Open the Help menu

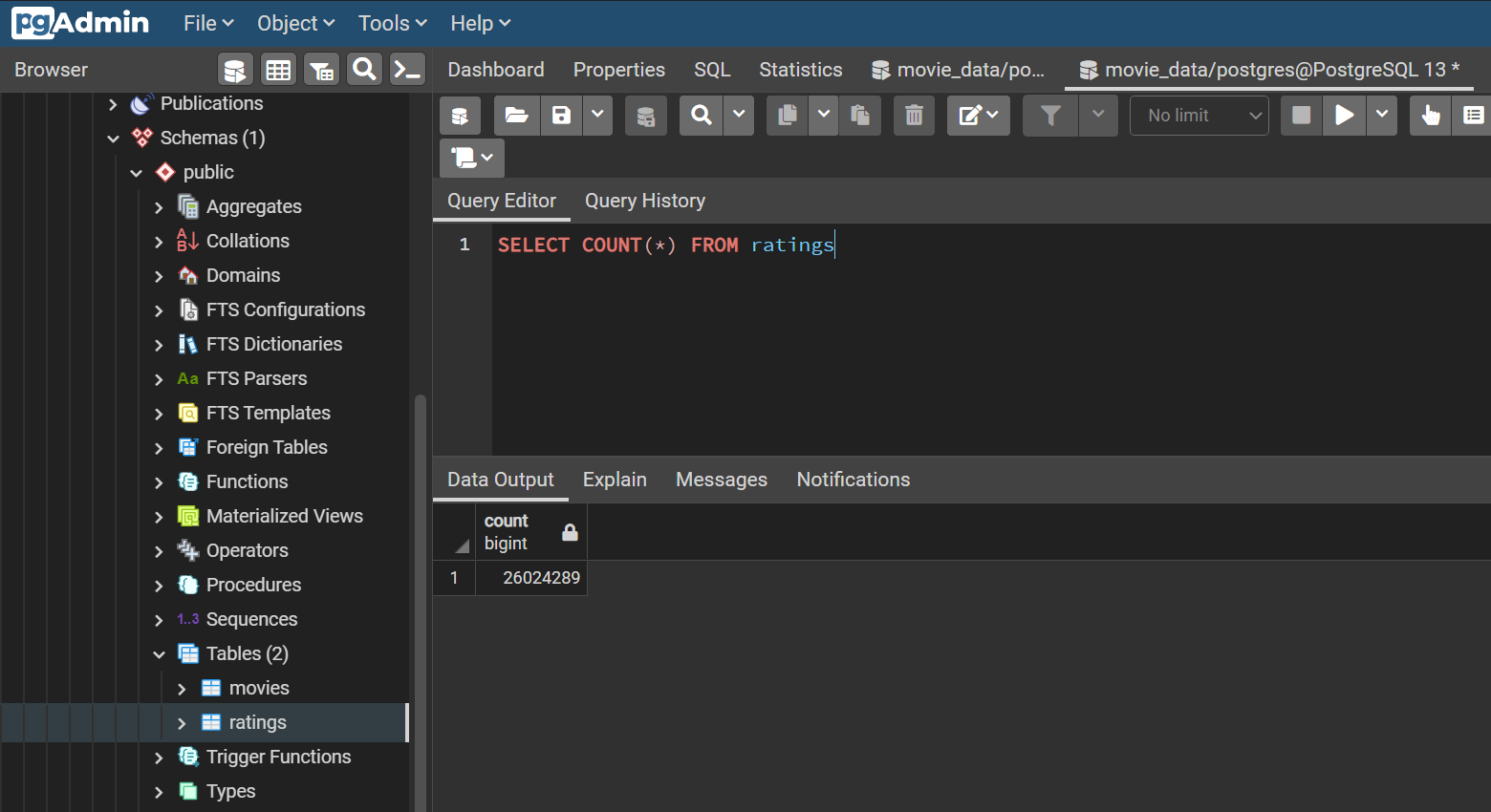[481, 23]
